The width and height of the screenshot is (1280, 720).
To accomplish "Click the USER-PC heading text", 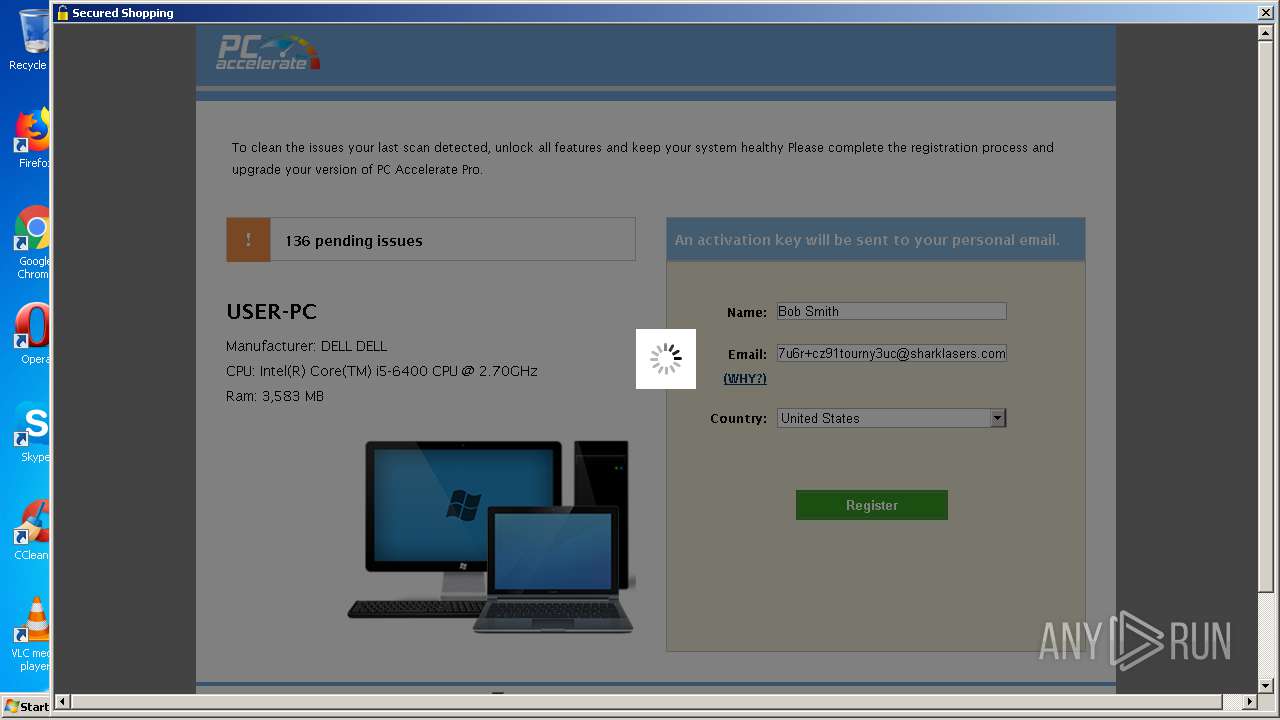I will pyautogui.click(x=271, y=311).
